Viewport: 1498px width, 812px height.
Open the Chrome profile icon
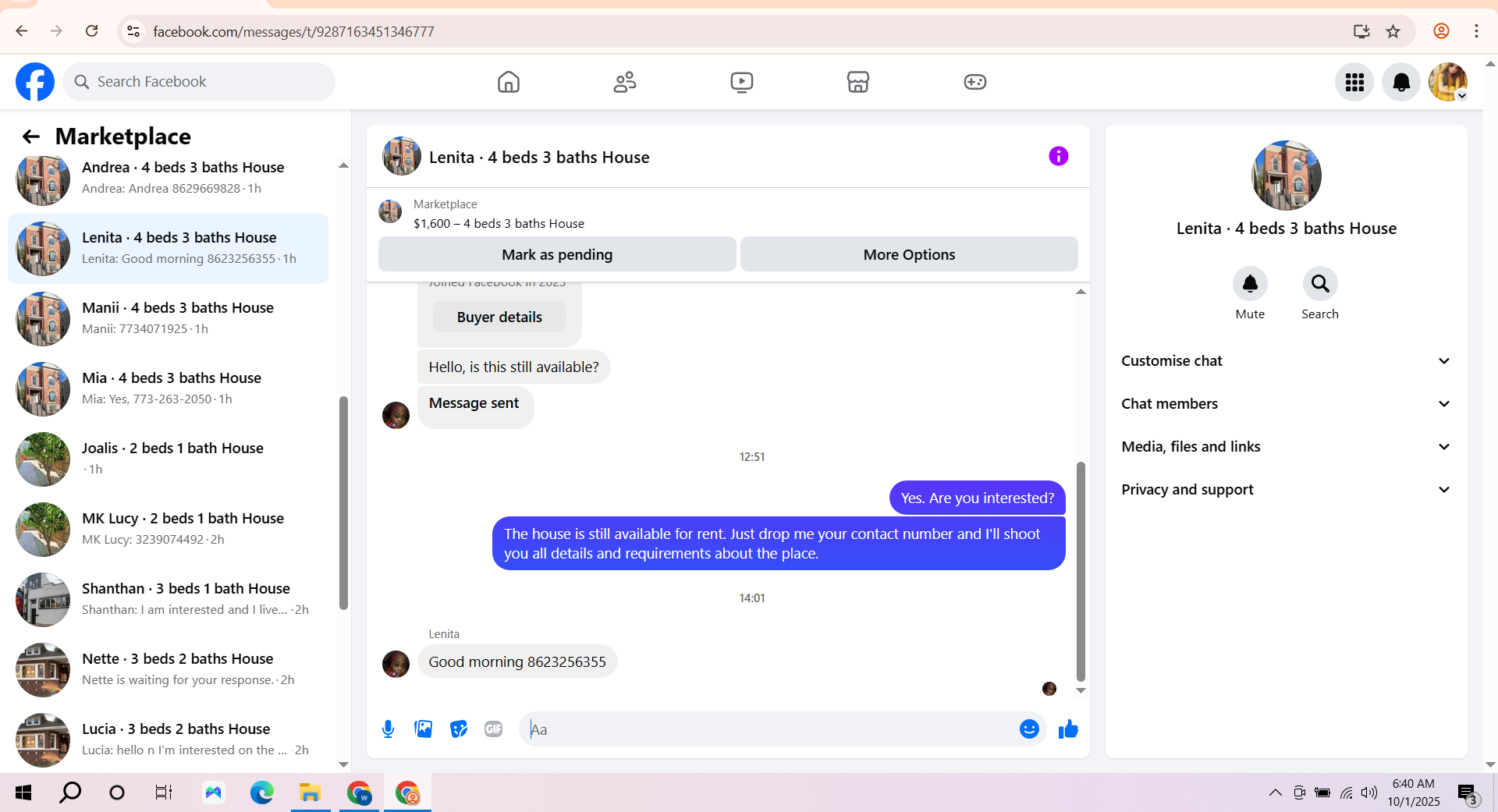click(1441, 31)
